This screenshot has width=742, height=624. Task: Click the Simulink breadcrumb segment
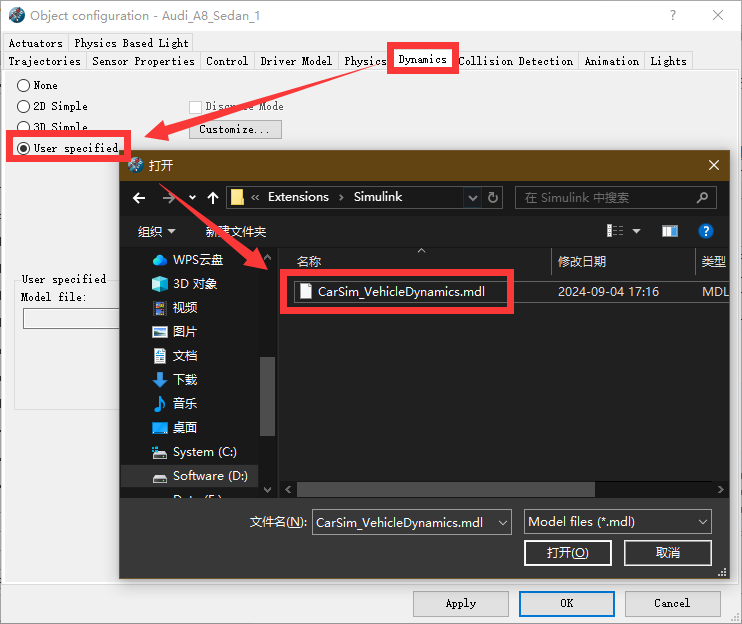[x=378, y=197]
